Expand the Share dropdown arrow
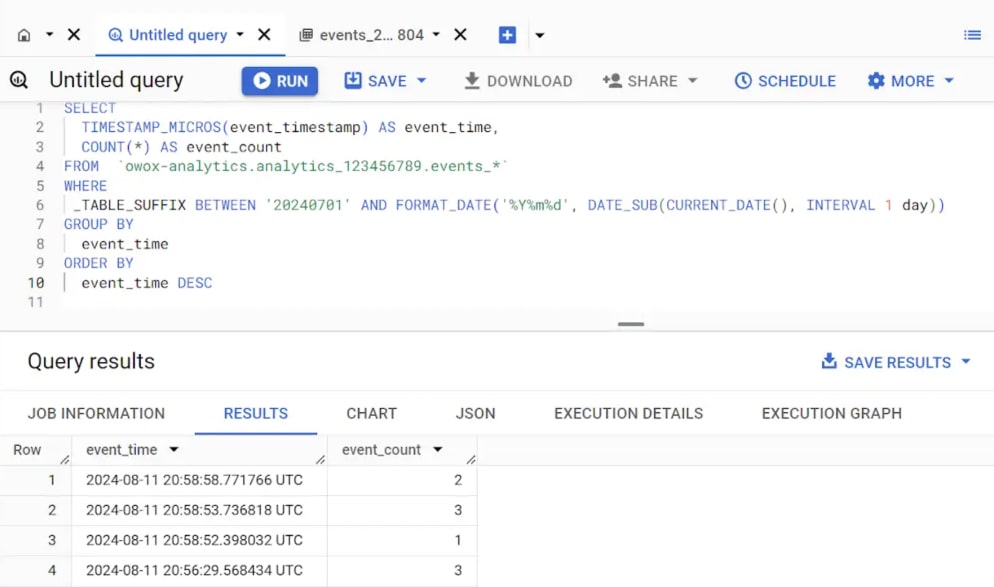994x587 pixels. 693,81
